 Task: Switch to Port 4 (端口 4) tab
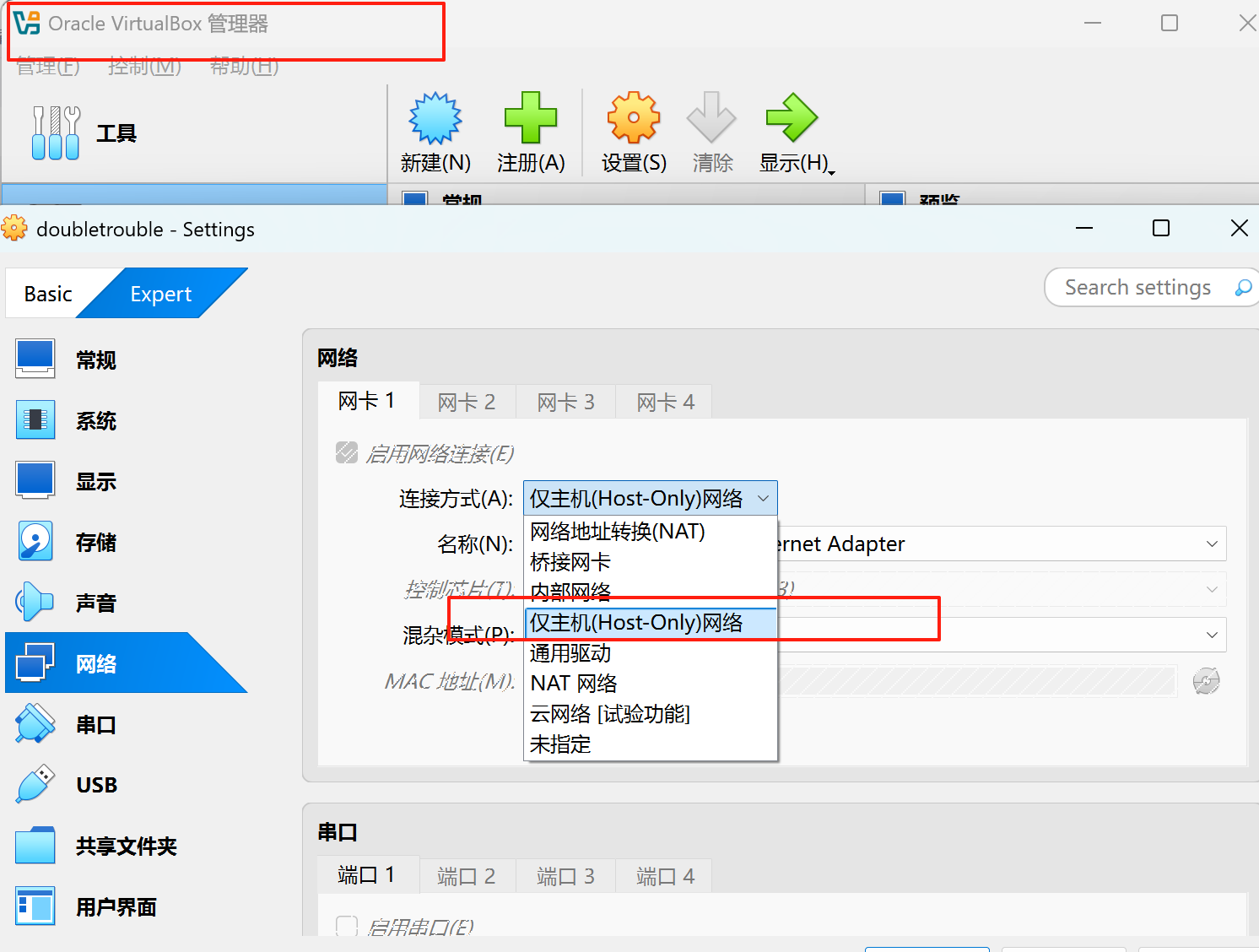click(666, 877)
